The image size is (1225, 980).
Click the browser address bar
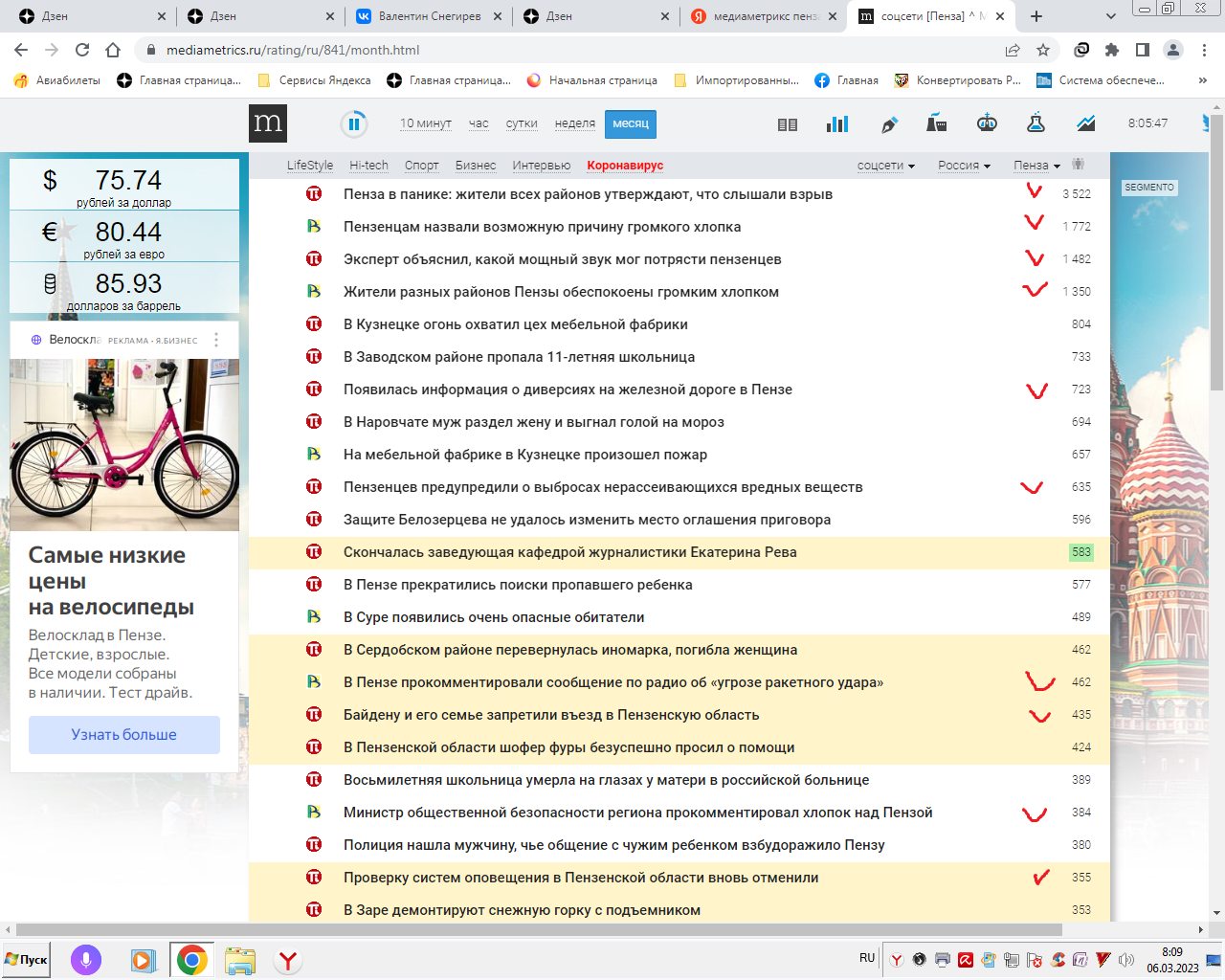coord(574,50)
